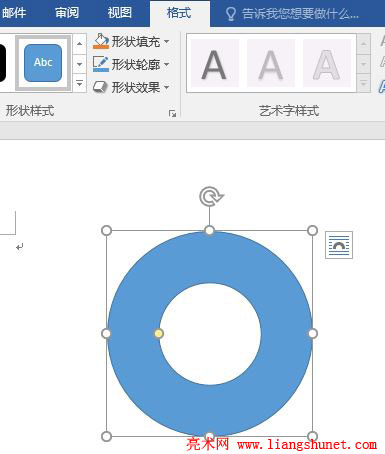Click the bottom-left sizing handle

tap(106, 436)
